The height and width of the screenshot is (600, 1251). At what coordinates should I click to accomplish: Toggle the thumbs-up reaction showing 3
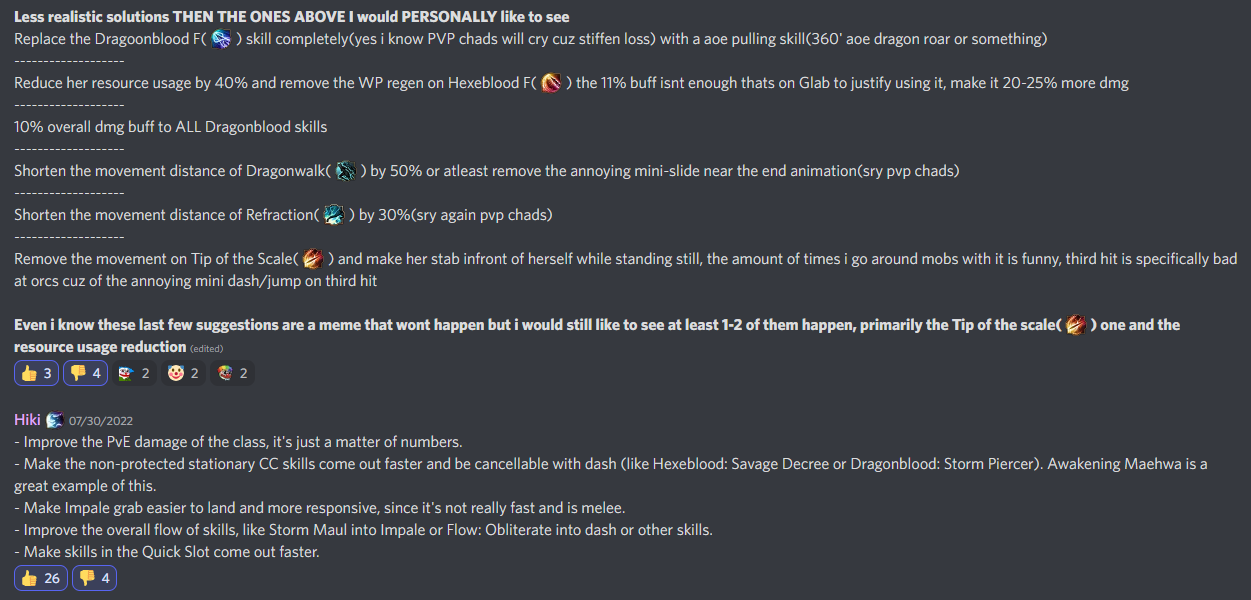pos(37,373)
